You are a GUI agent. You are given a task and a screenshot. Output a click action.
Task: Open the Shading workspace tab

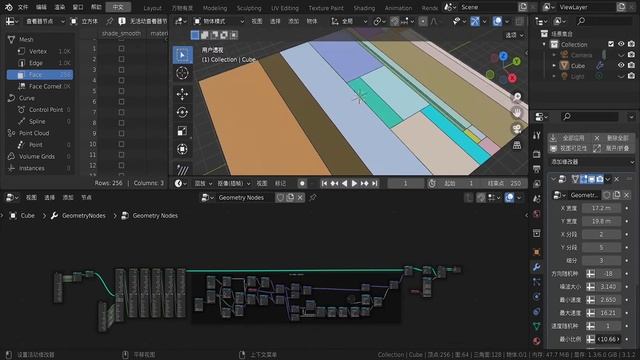(364, 8)
